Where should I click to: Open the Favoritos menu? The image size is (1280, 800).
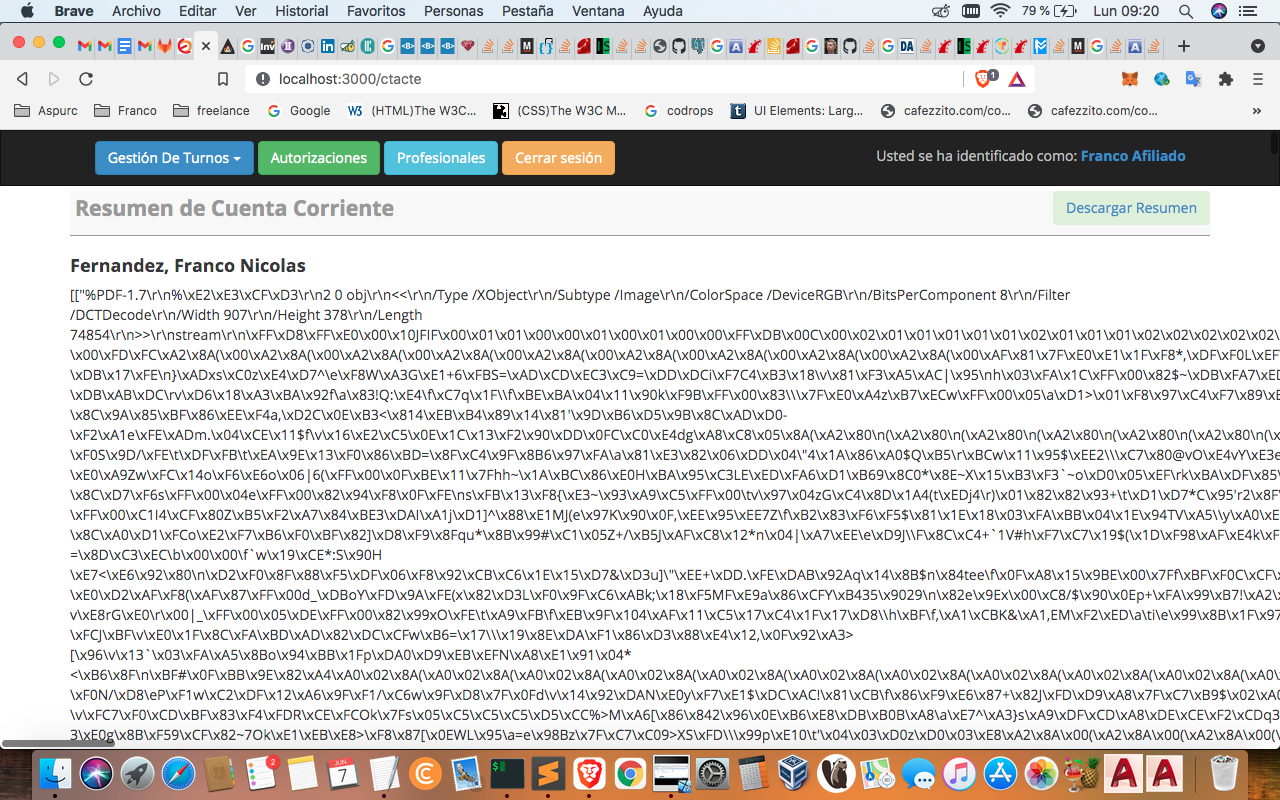click(376, 11)
